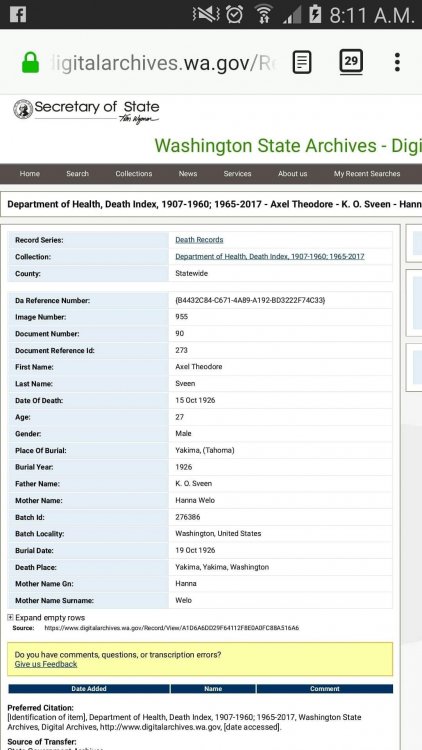Screen dimensions: 422x750
Task: Open the Home menu item
Action: point(30,174)
